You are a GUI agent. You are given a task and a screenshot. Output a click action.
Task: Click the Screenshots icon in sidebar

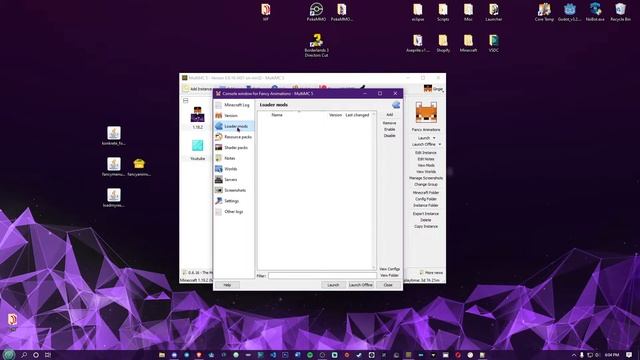click(x=219, y=190)
